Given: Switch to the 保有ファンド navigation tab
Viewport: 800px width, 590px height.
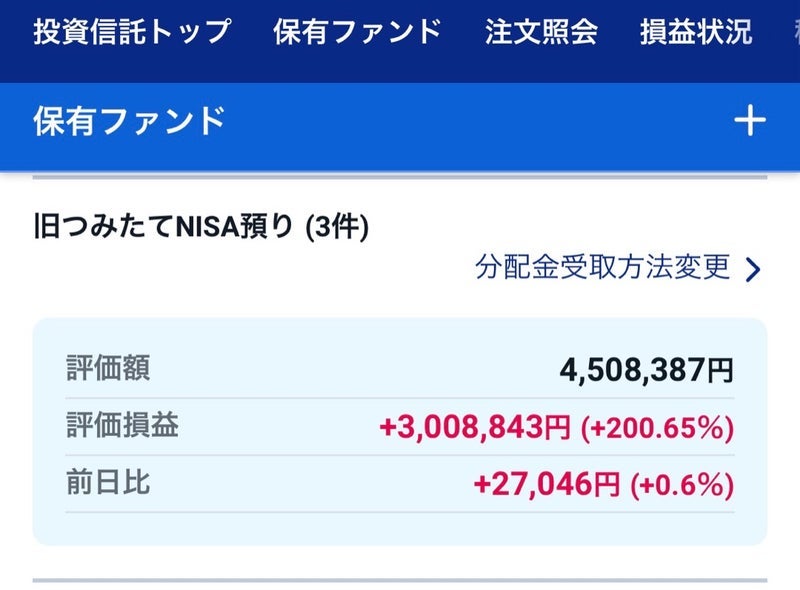Looking at the screenshot, I should click(358, 32).
